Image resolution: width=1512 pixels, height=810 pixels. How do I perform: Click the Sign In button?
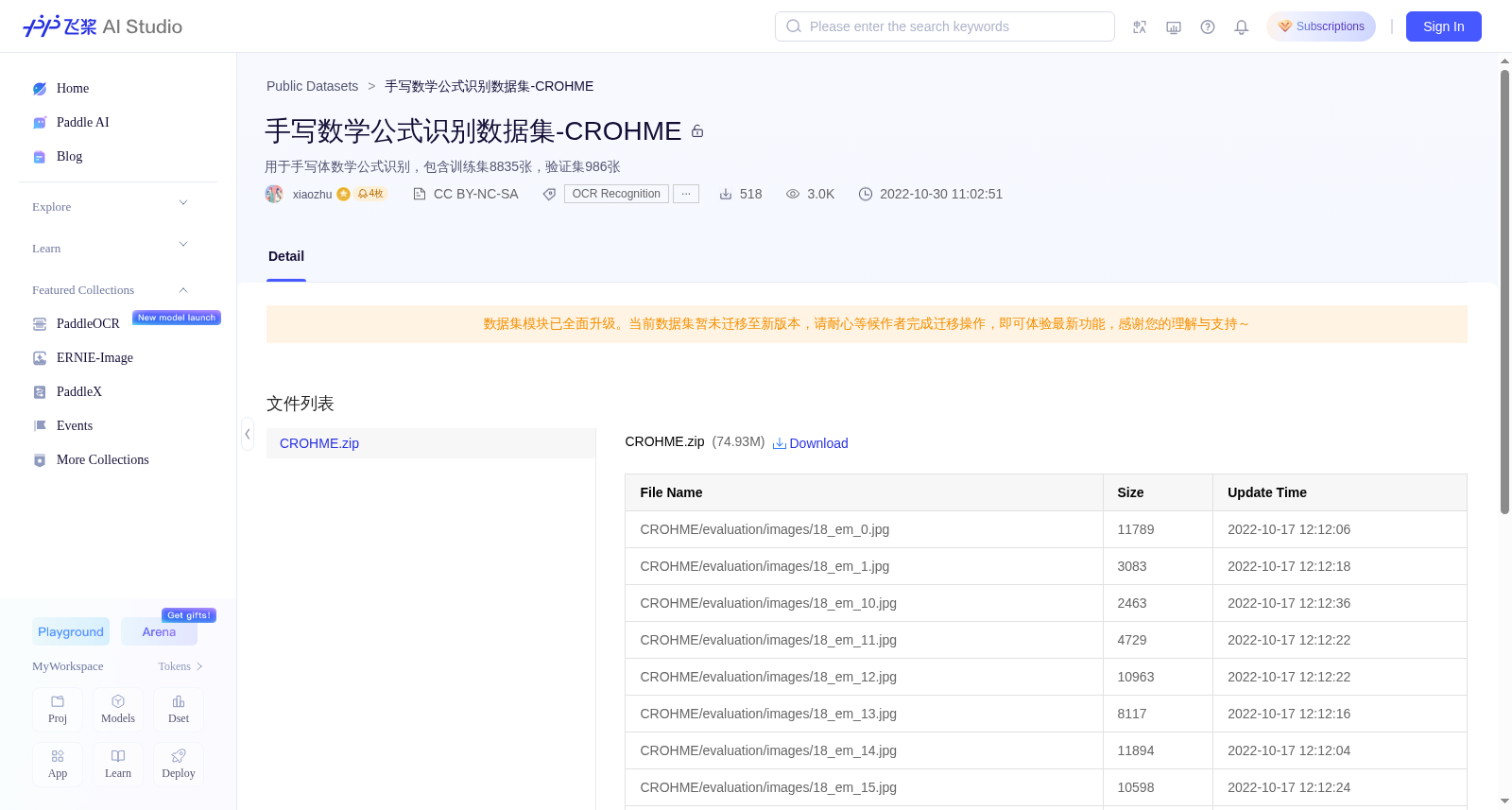click(1444, 26)
